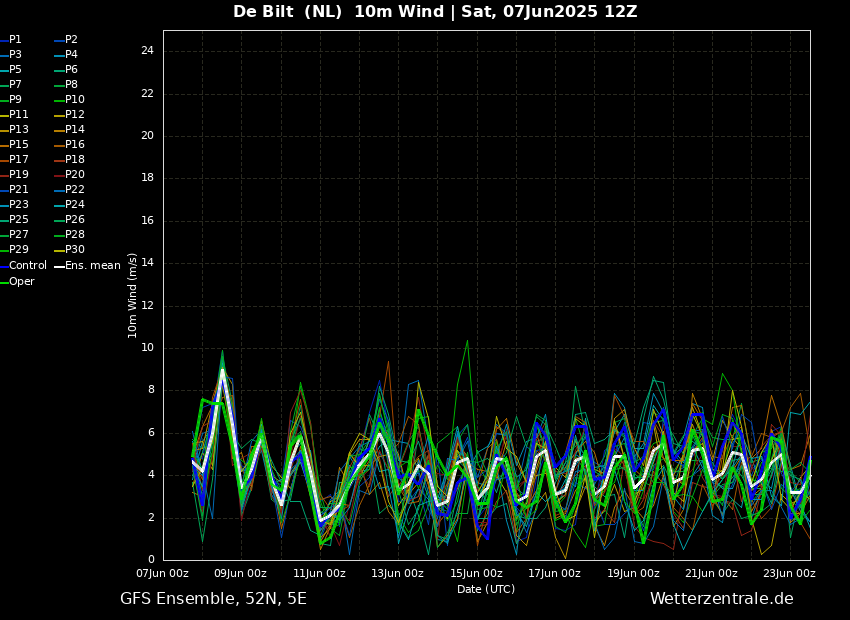850x620 pixels.
Task: Click the 13Jun 00z x-axis label
Action: click(398, 574)
